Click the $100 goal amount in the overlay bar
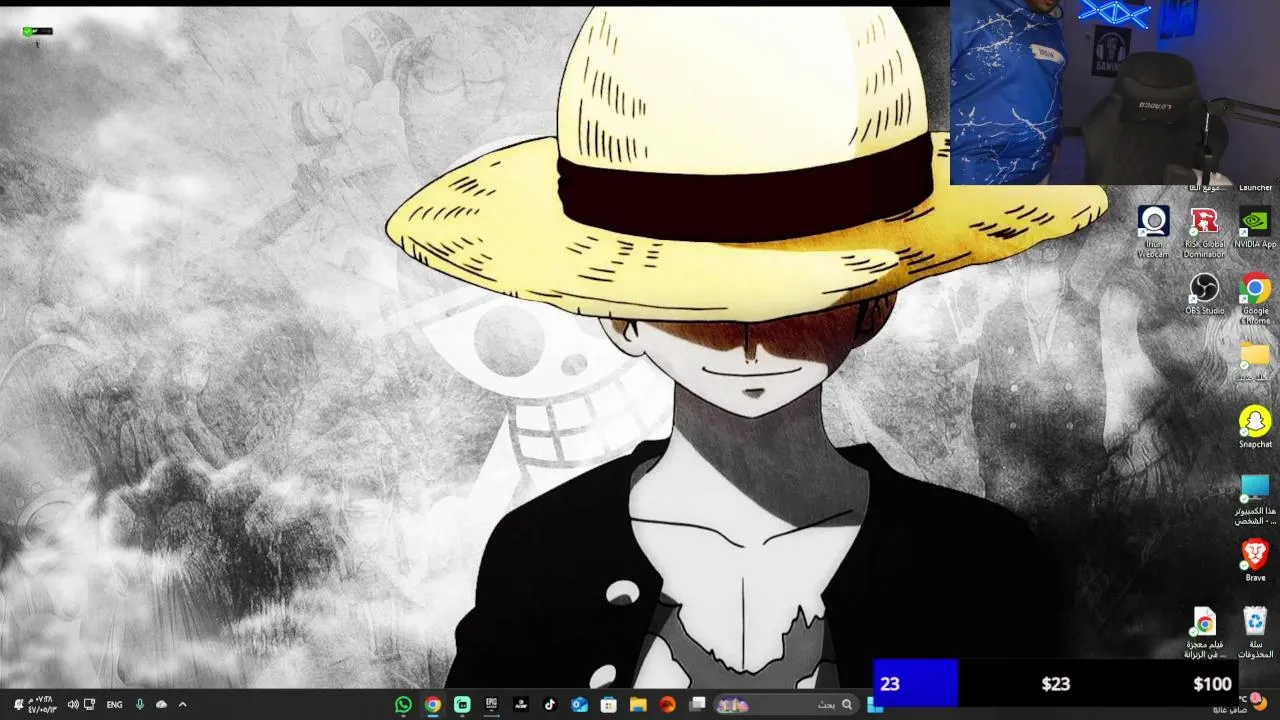Image resolution: width=1280 pixels, height=720 pixels. click(x=1212, y=684)
